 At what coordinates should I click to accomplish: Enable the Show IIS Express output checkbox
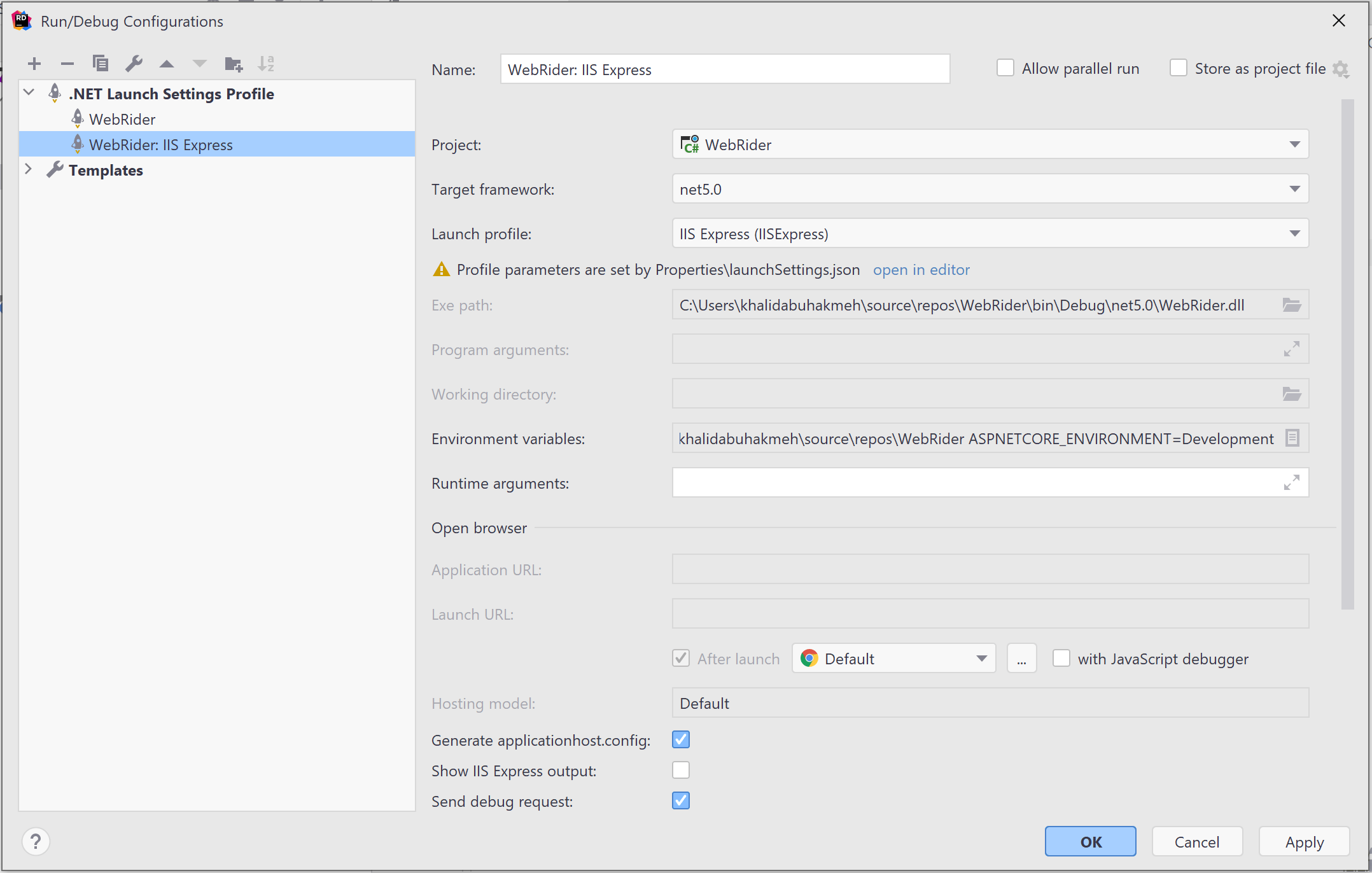[681, 770]
